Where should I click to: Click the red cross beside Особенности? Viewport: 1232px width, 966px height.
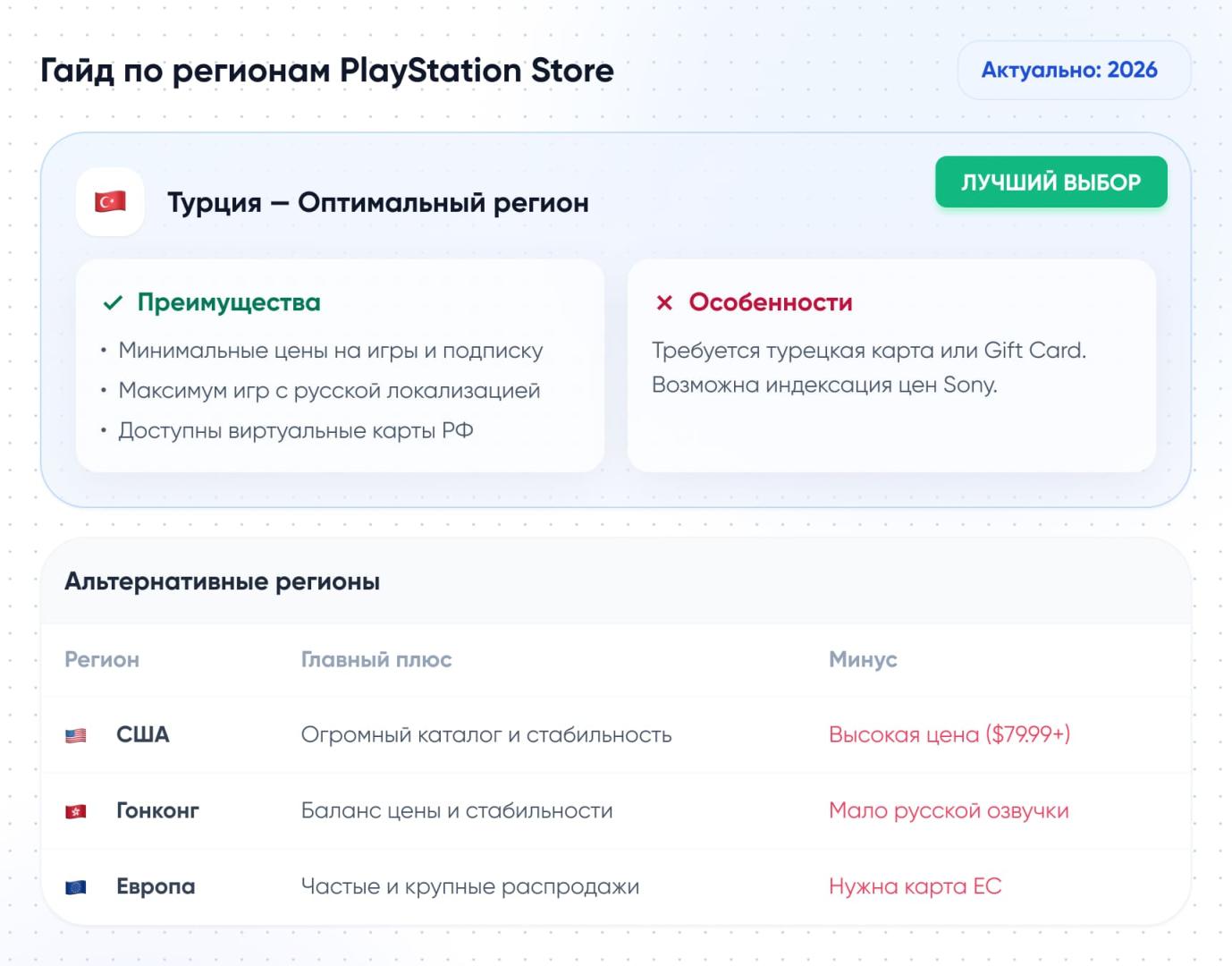[x=664, y=303]
